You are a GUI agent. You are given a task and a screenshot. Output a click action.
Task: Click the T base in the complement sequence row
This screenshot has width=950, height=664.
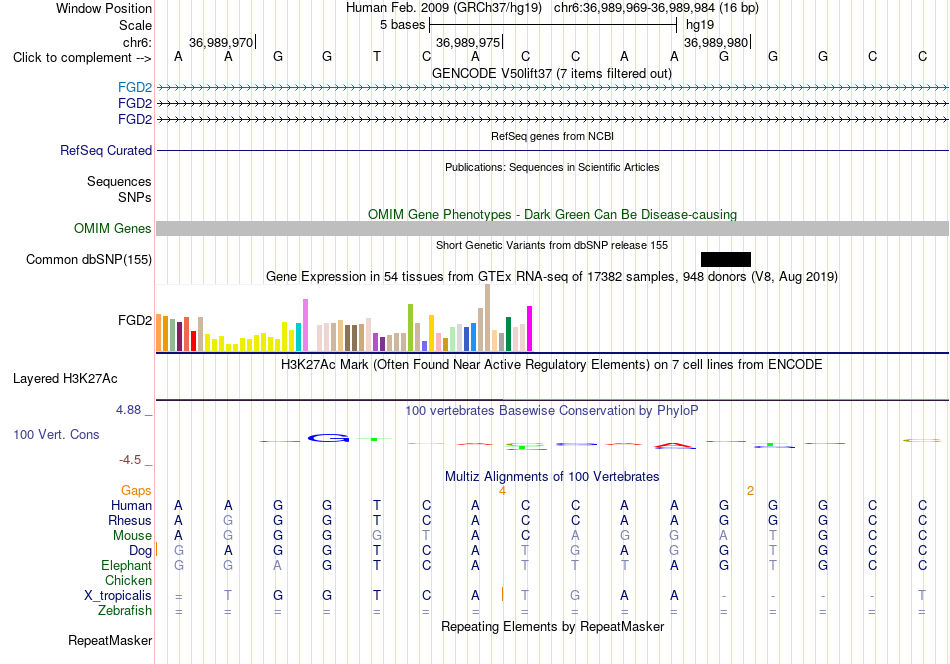(x=377, y=56)
